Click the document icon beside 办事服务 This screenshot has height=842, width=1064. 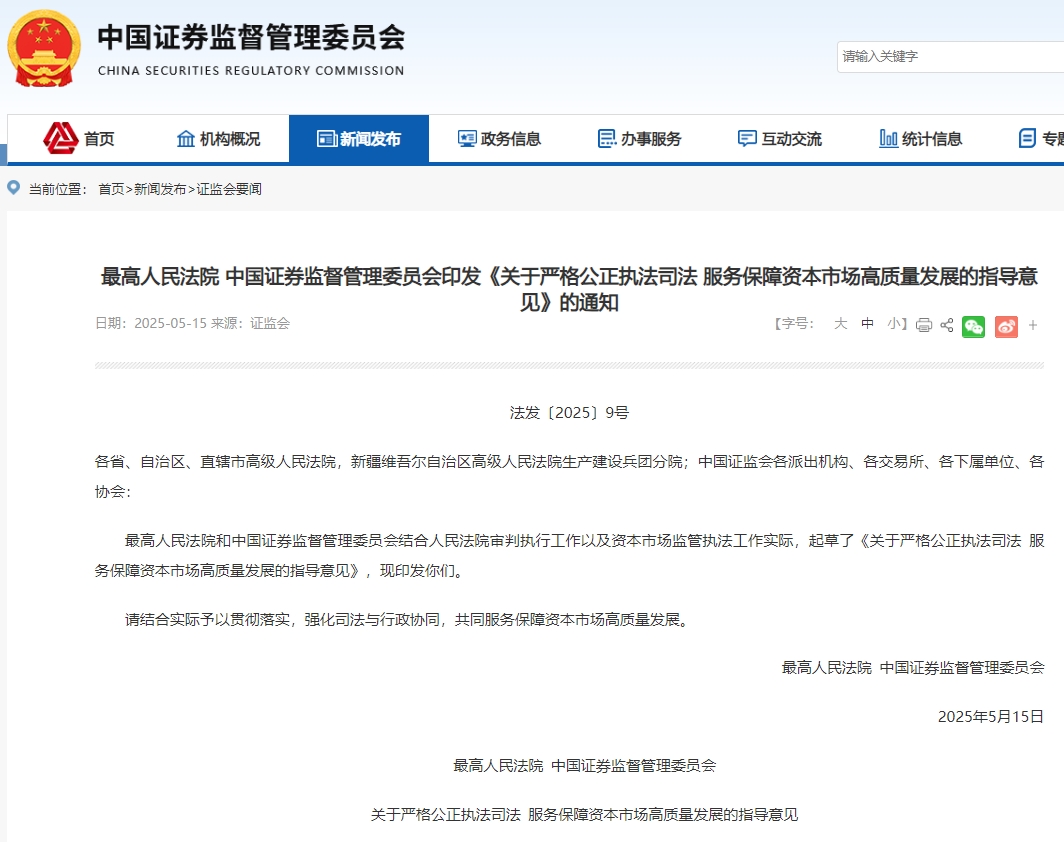[x=607, y=138]
